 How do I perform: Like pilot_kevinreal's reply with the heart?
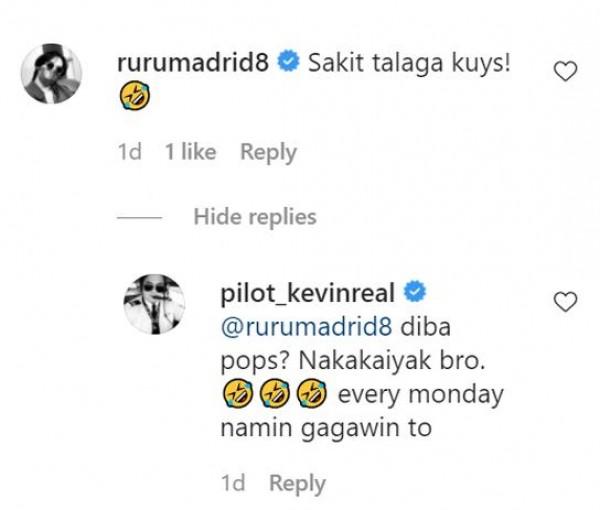tap(566, 300)
